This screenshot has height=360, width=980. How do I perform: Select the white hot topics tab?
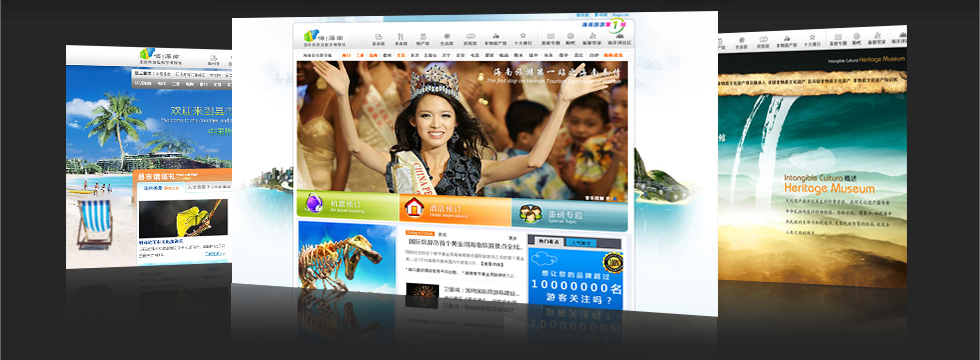point(549,241)
